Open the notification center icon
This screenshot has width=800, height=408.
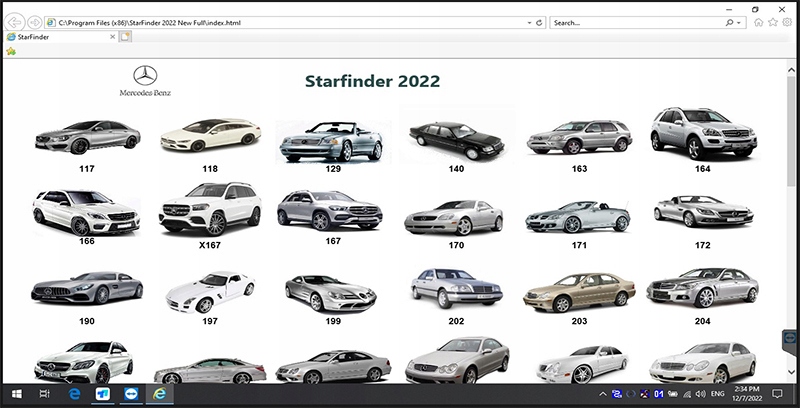pos(777,394)
